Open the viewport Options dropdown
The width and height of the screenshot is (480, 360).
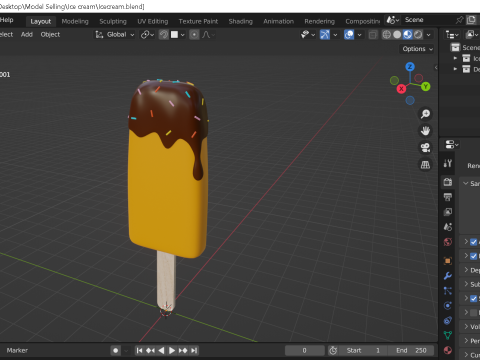[417, 49]
